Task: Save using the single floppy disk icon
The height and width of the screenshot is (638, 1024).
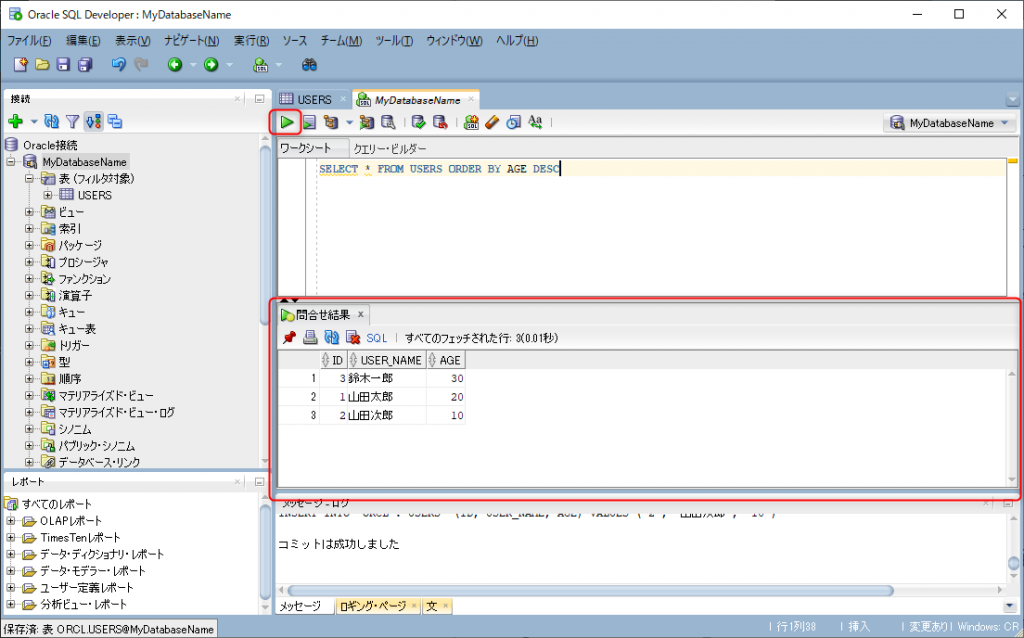Action: [x=63, y=65]
